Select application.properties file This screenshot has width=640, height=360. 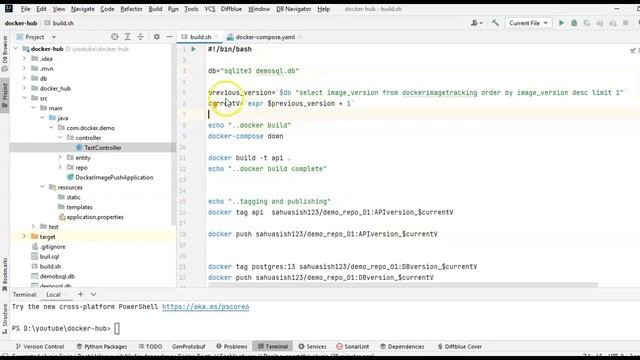[x=95, y=217]
